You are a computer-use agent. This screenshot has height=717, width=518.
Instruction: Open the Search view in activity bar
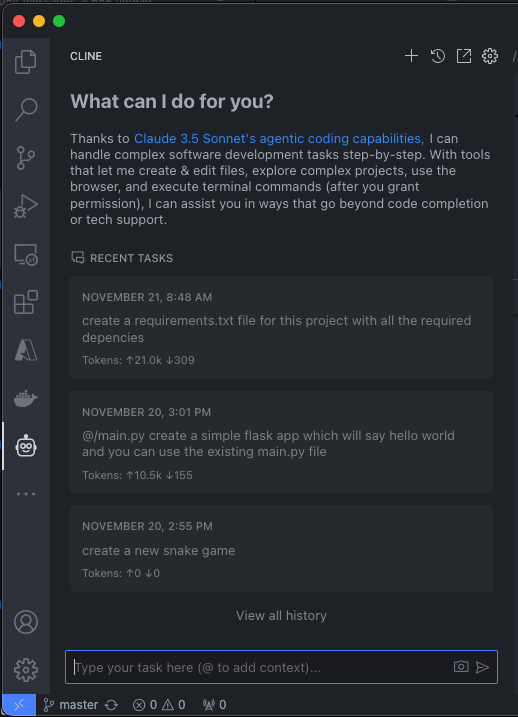(x=26, y=110)
